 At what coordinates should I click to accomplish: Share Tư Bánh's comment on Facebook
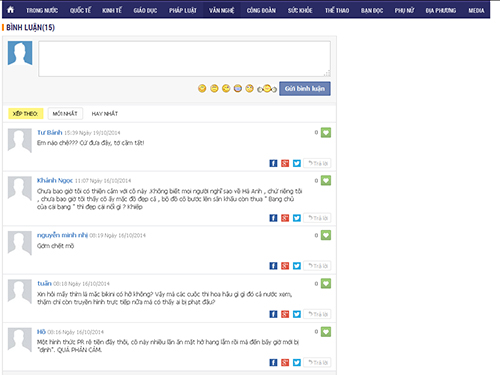coord(273,163)
